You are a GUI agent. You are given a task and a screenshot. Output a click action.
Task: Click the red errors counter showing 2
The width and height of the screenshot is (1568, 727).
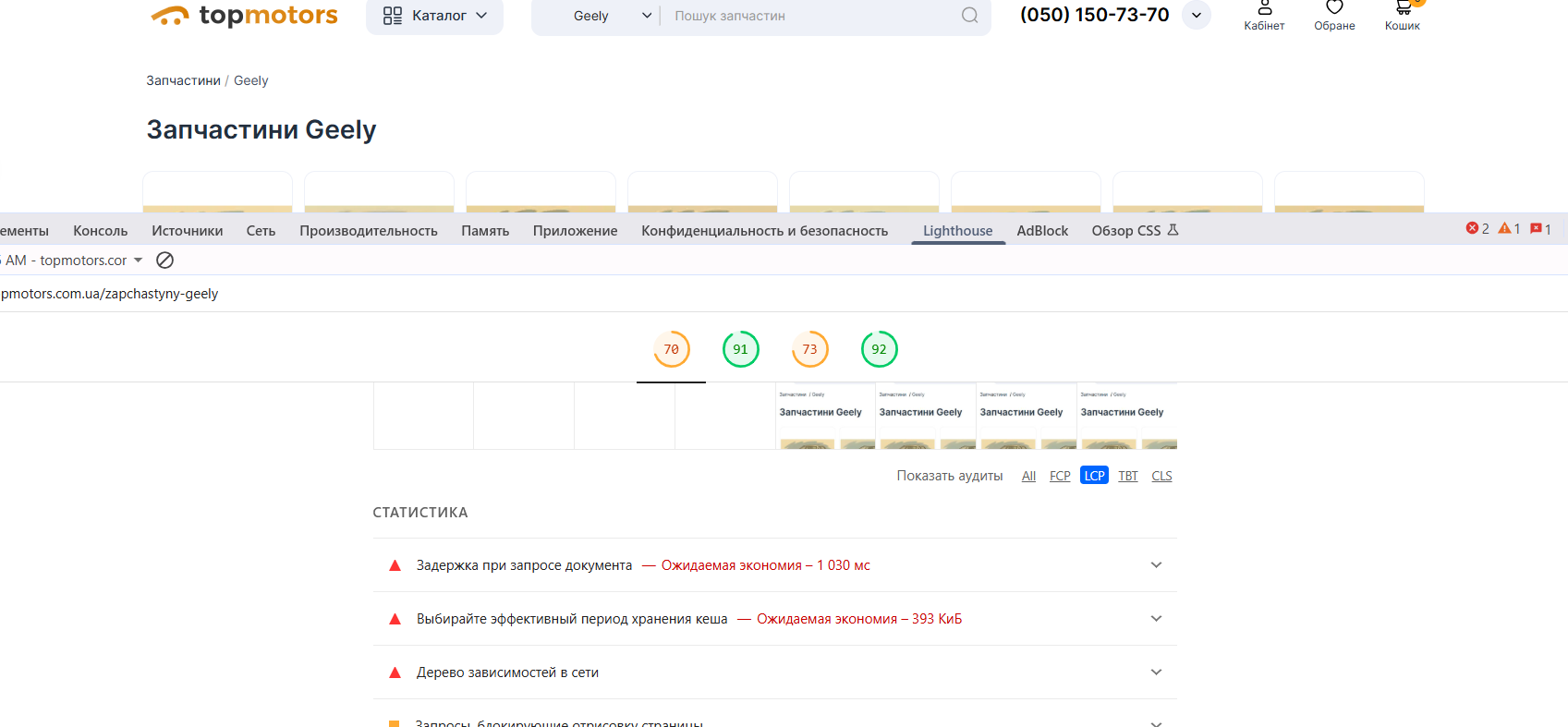[x=1477, y=228]
